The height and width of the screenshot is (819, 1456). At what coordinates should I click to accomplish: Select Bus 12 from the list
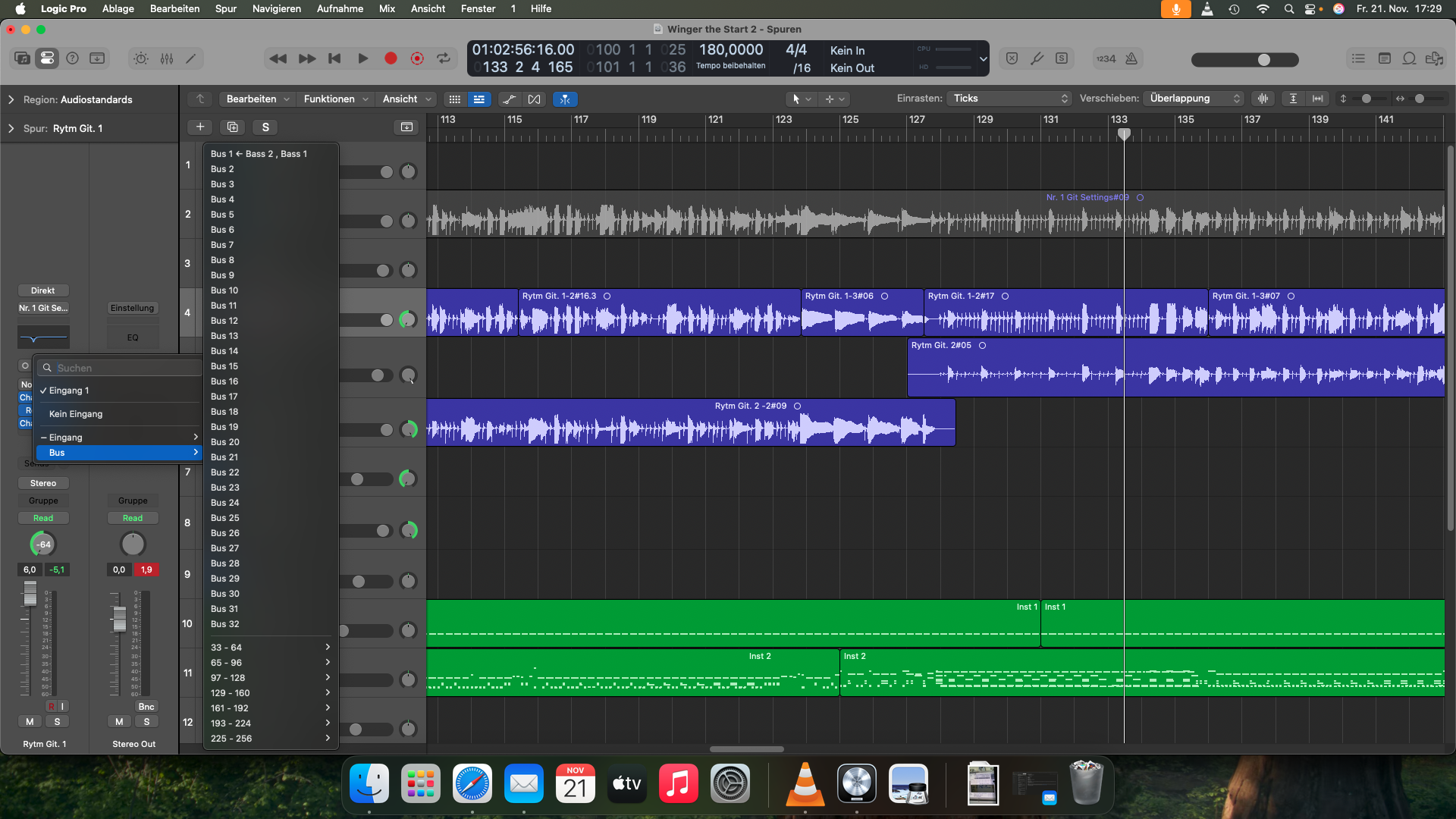[224, 321]
